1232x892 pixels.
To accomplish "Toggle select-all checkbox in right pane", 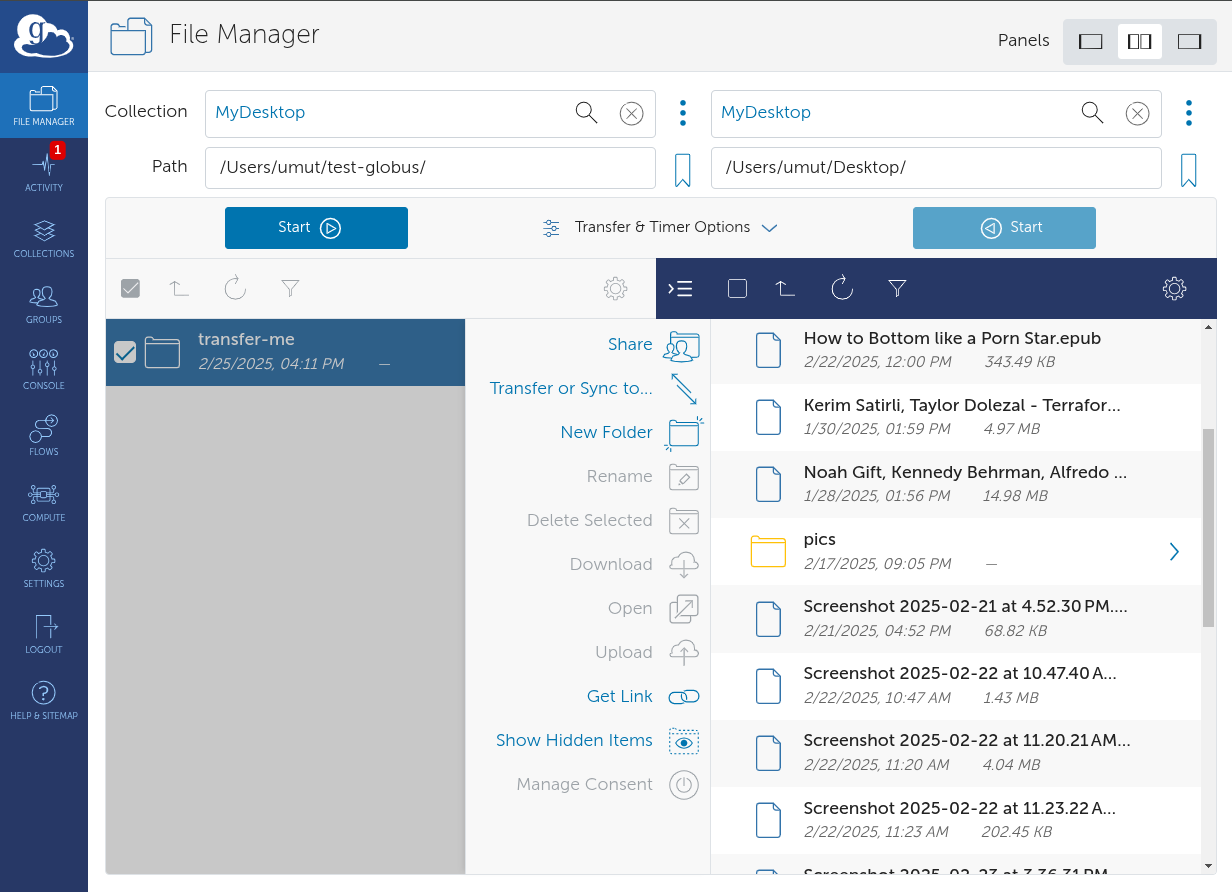I will point(737,288).
